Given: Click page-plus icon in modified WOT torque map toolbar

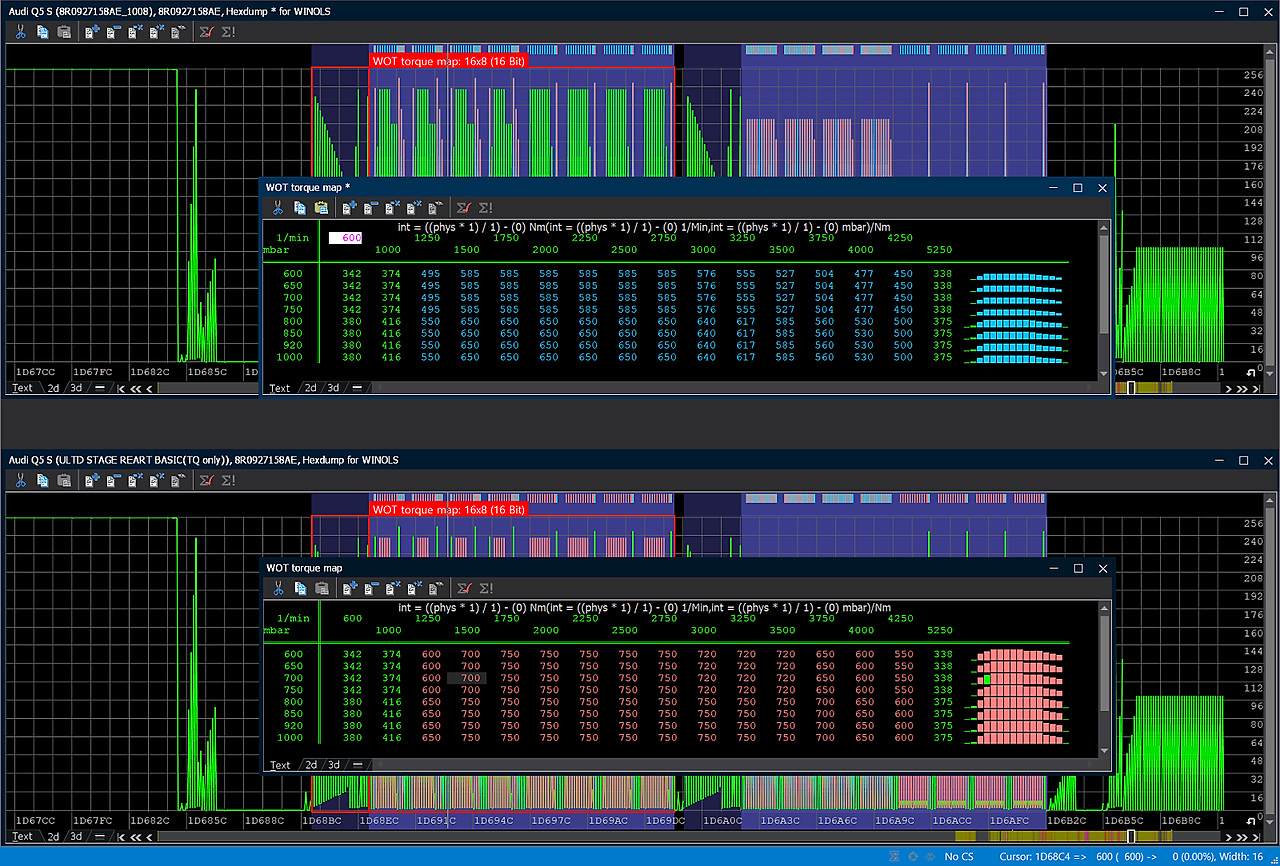Looking at the screenshot, I should [349, 208].
